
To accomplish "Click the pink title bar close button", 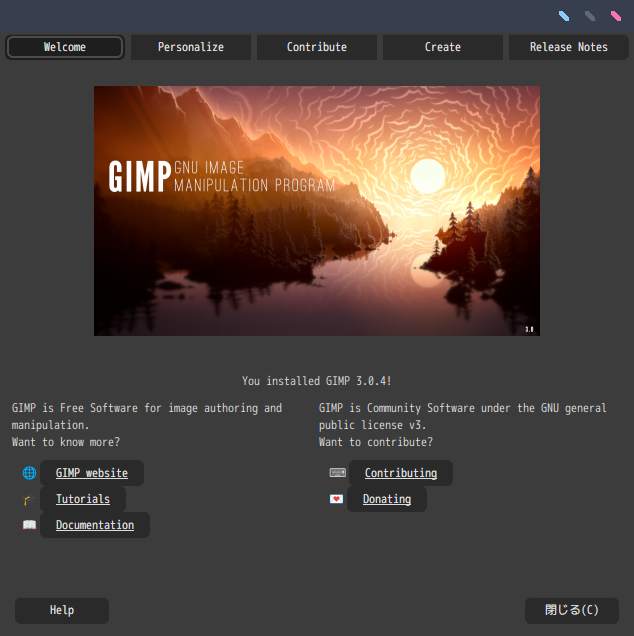I will [616, 16].
